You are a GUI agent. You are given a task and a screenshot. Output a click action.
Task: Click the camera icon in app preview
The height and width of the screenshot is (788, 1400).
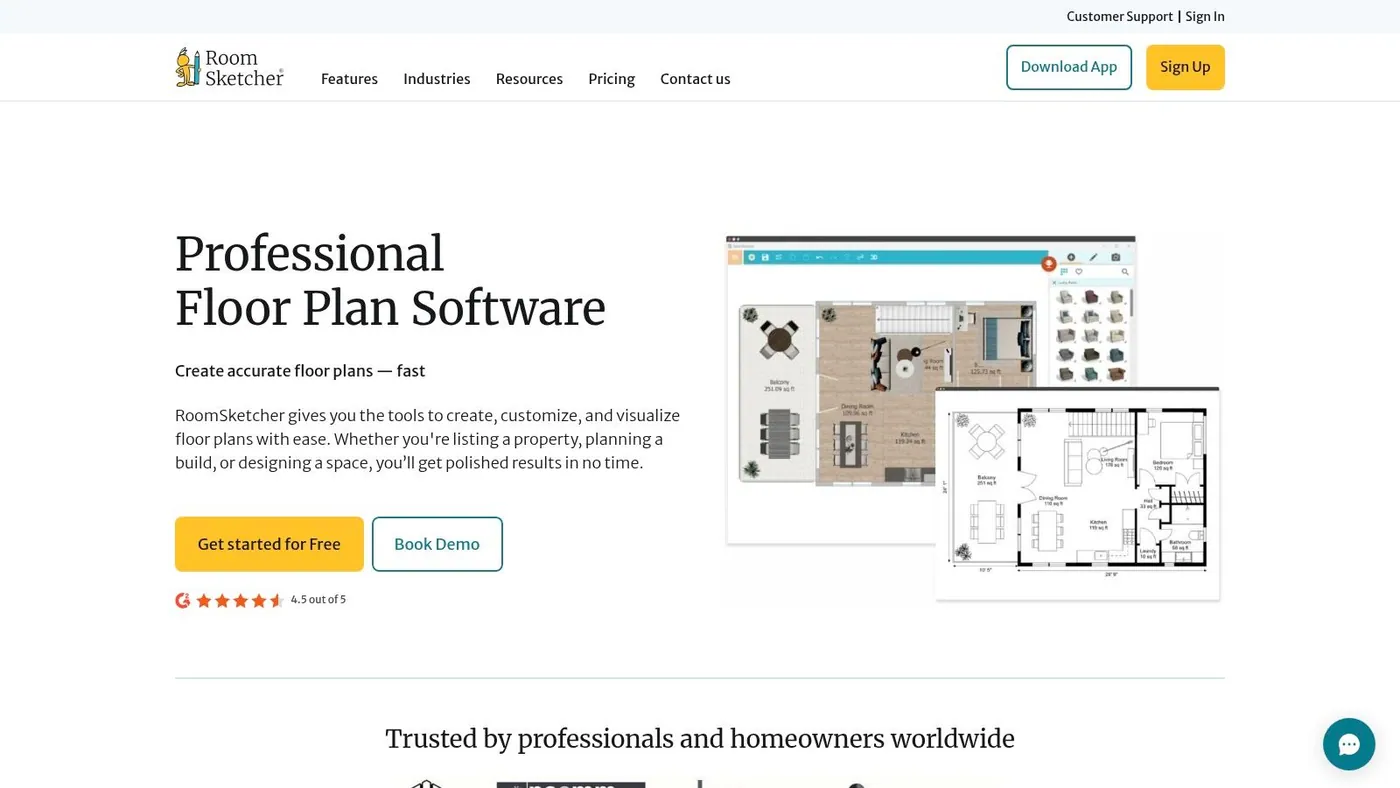[x=1116, y=257]
